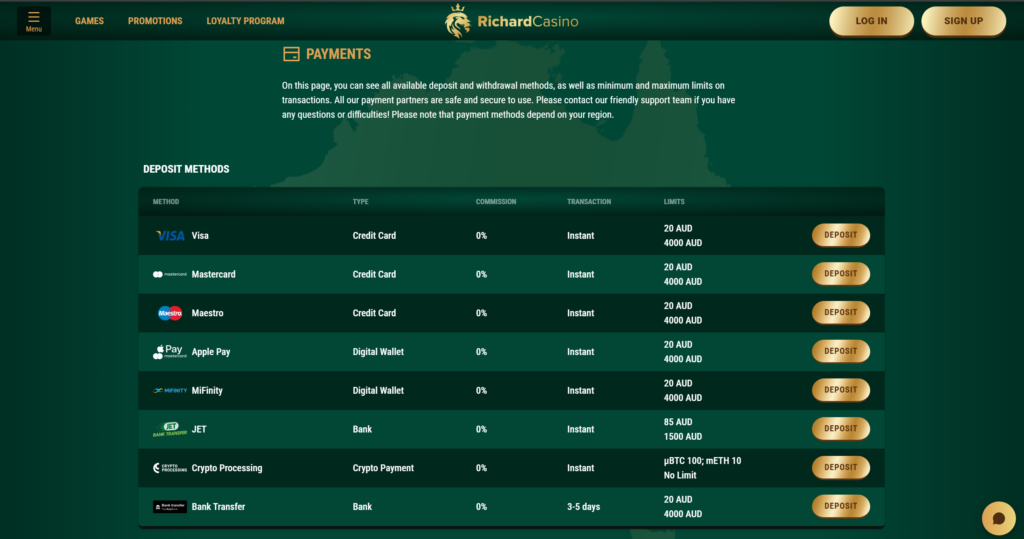Click Digital Wallet type in Apple Pay row

(378, 351)
